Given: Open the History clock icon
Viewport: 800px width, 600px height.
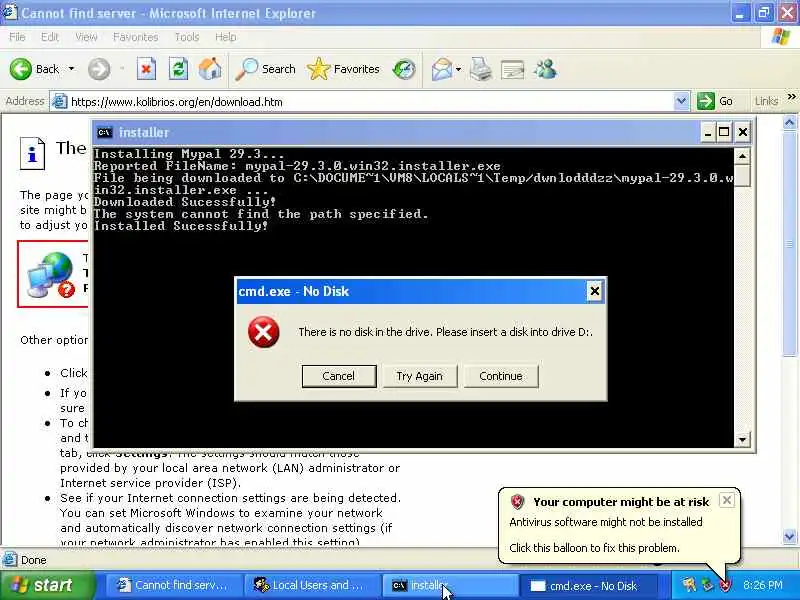Looking at the screenshot, I should click(404, 69).
